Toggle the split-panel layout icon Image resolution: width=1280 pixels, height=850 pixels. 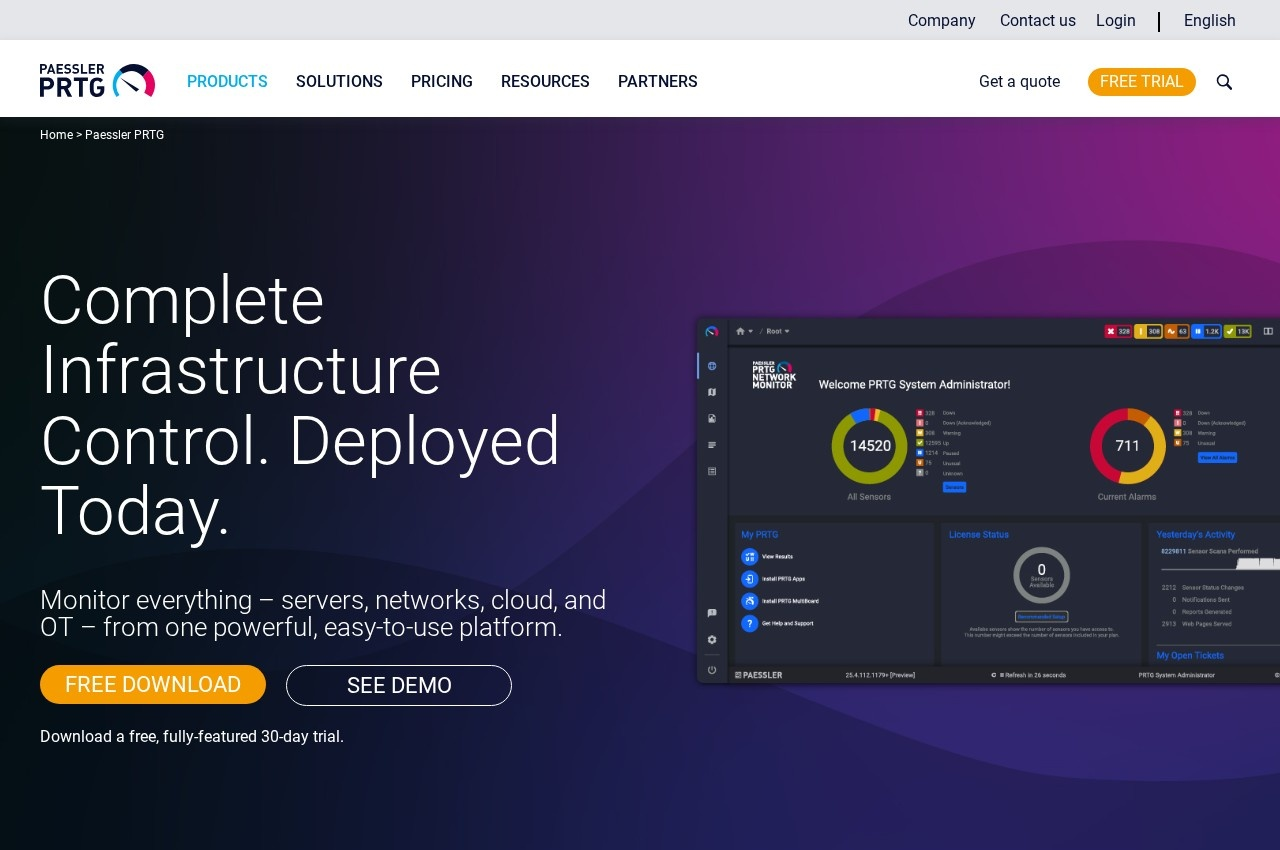tap(1268, 331)
